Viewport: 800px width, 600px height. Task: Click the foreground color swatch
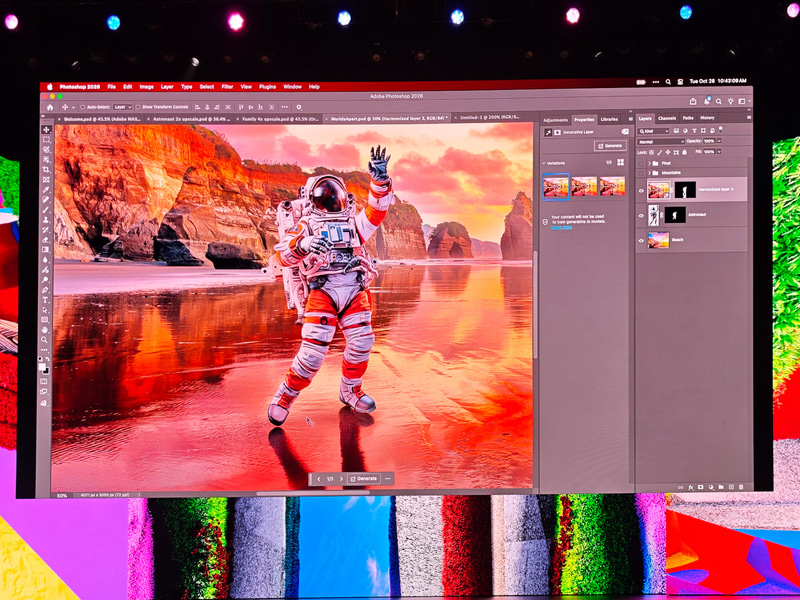[43, 368]
